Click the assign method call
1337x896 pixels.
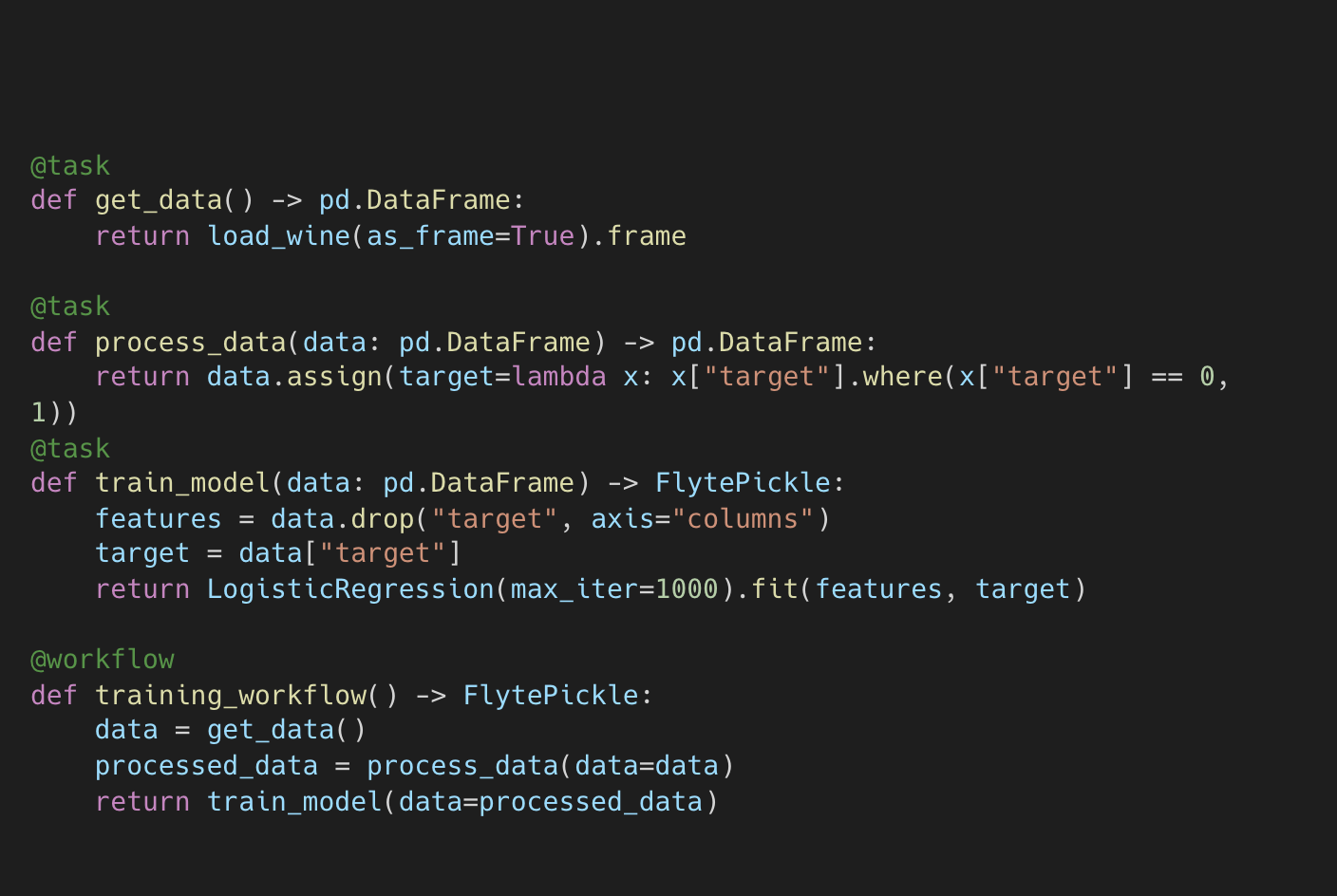click(x=334, y=377)
